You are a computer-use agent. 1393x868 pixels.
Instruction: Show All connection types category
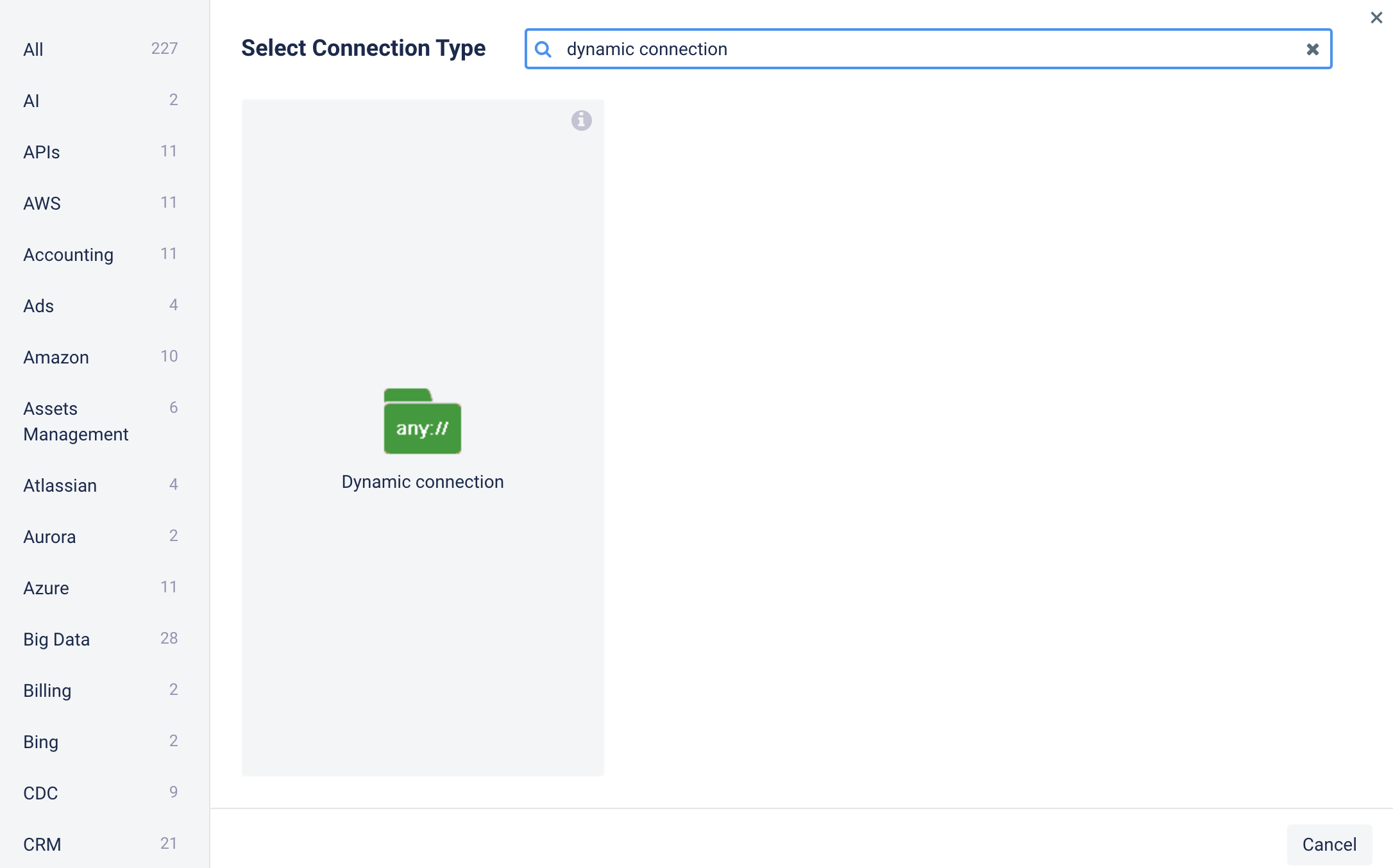click(x=101, y=49)
